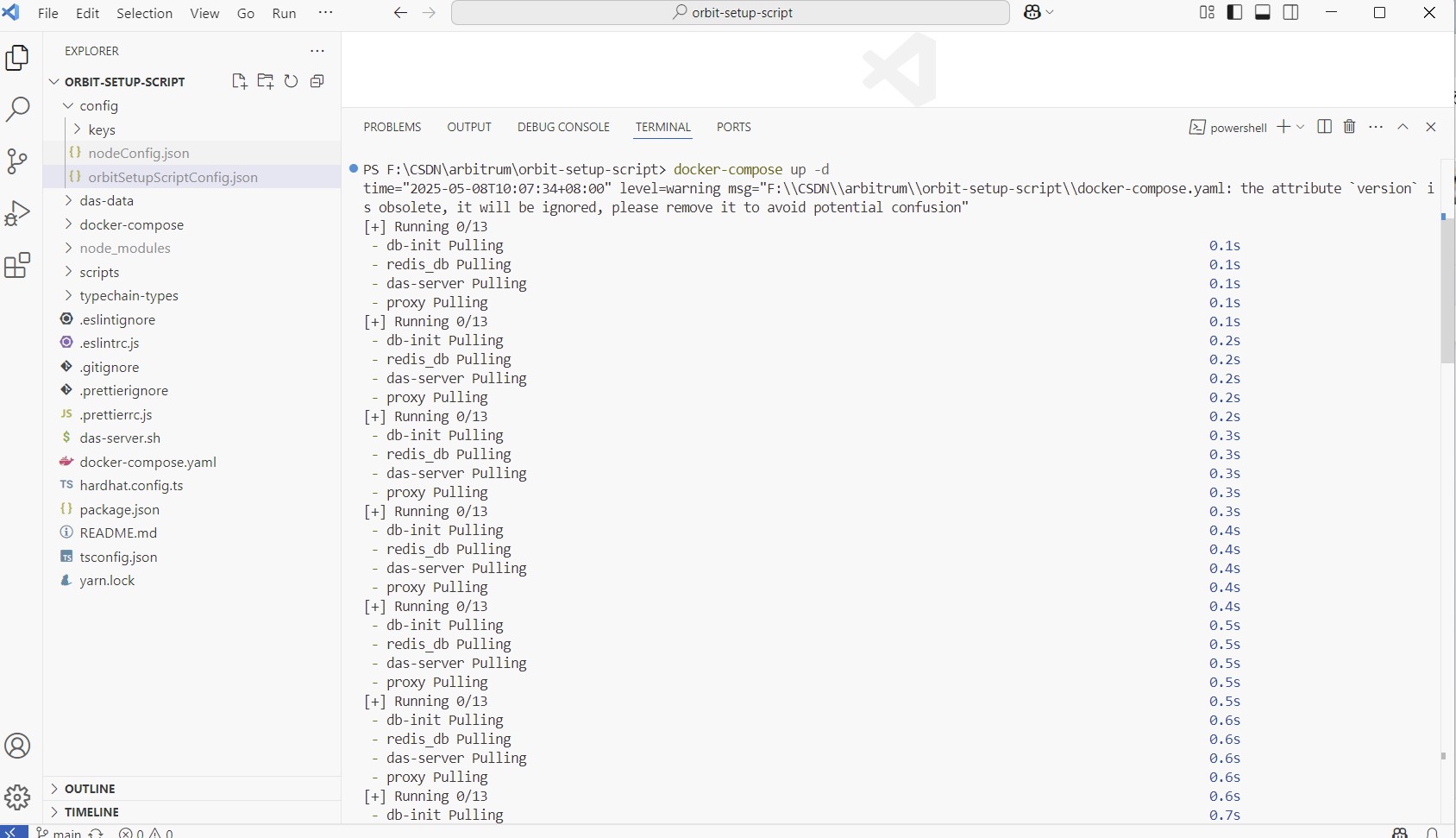The height and width of the screenshot is (838, 1456).
Task: Click the New Folder icon in Explorer
Action: pyautogui.click(x=266, y=81)
